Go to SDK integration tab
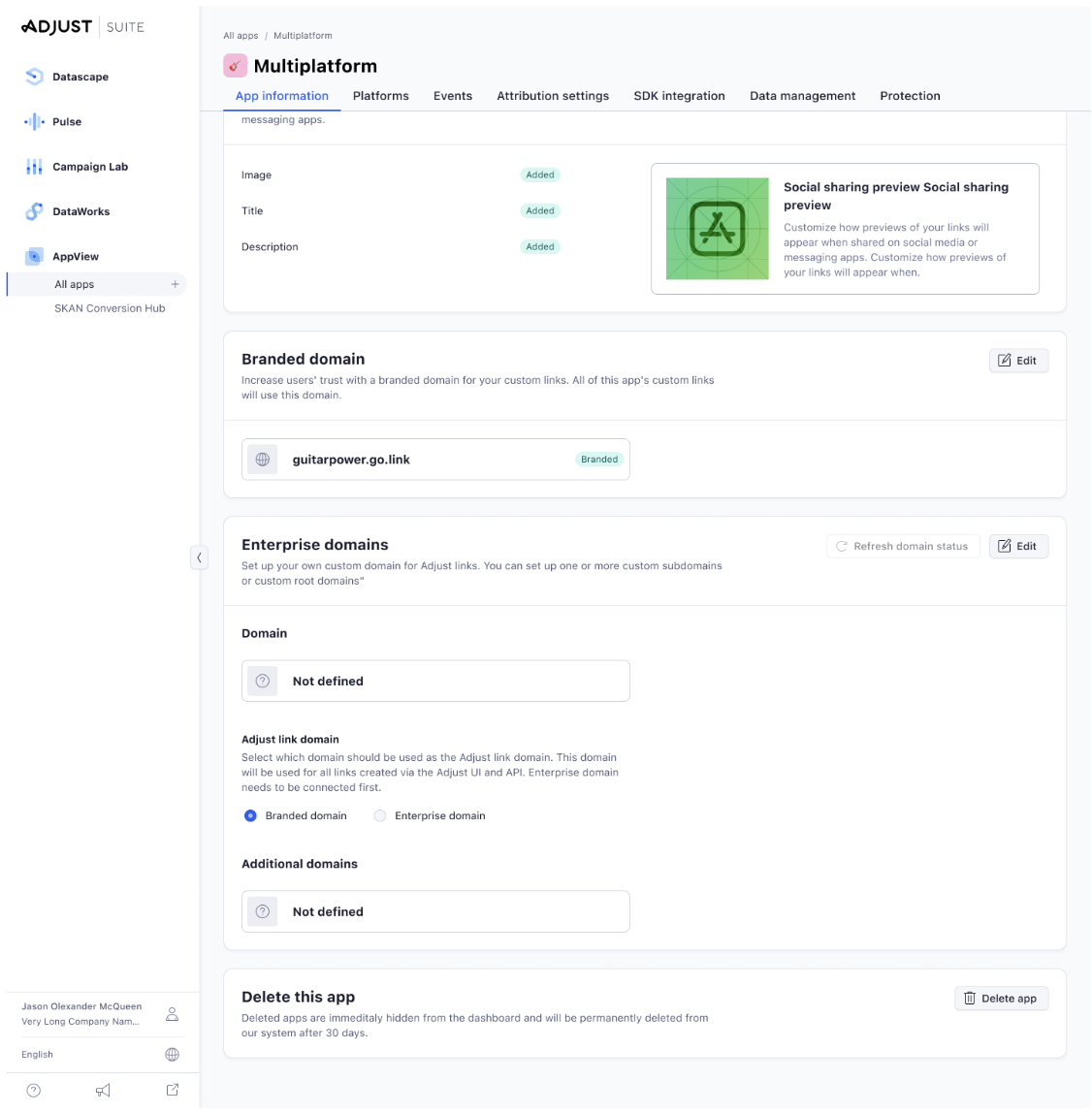 pyautogui.click(x=680, y=96)
